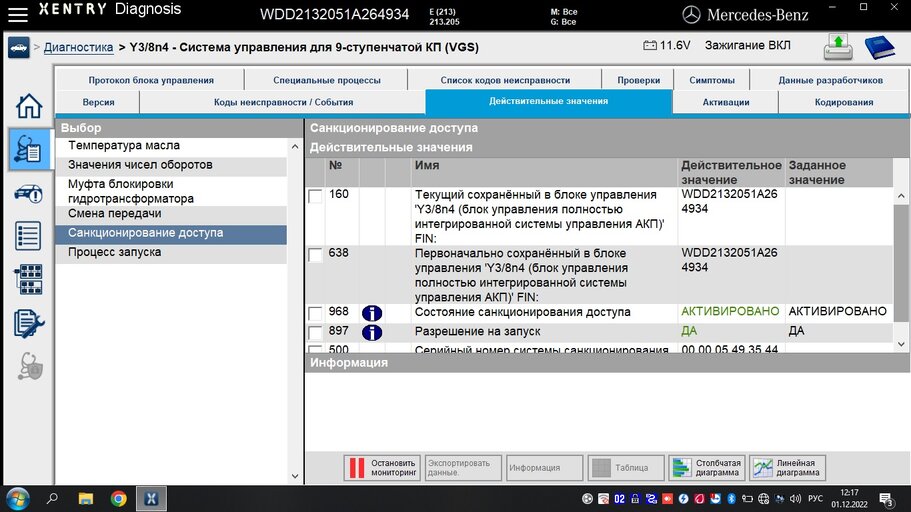This screenshot has height=512, width=911.
Task: Open Специальные процессы tab
Action: tap(327, 80)
